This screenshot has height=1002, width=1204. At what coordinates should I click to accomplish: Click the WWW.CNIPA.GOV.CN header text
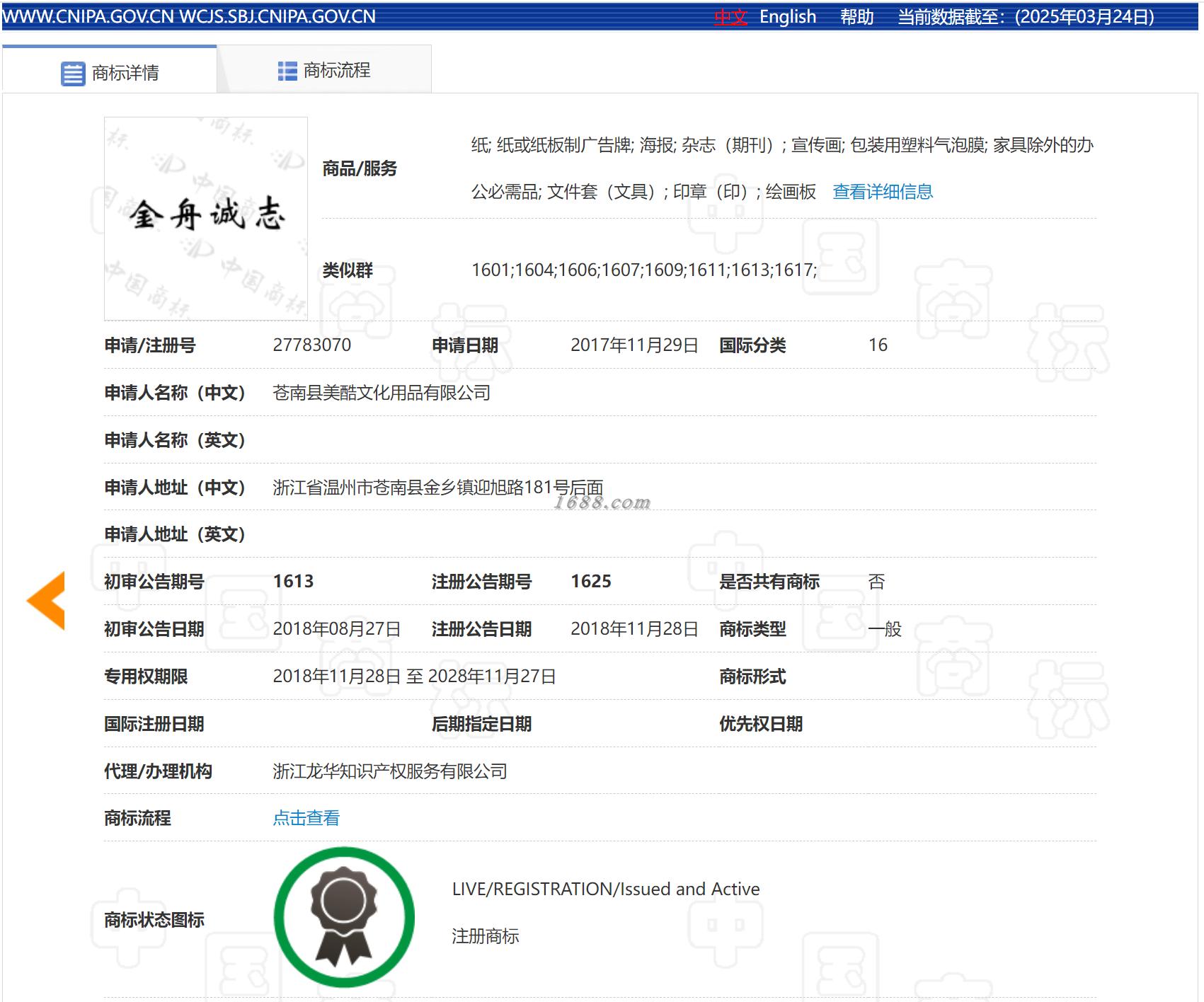click(x=88, y=17)
